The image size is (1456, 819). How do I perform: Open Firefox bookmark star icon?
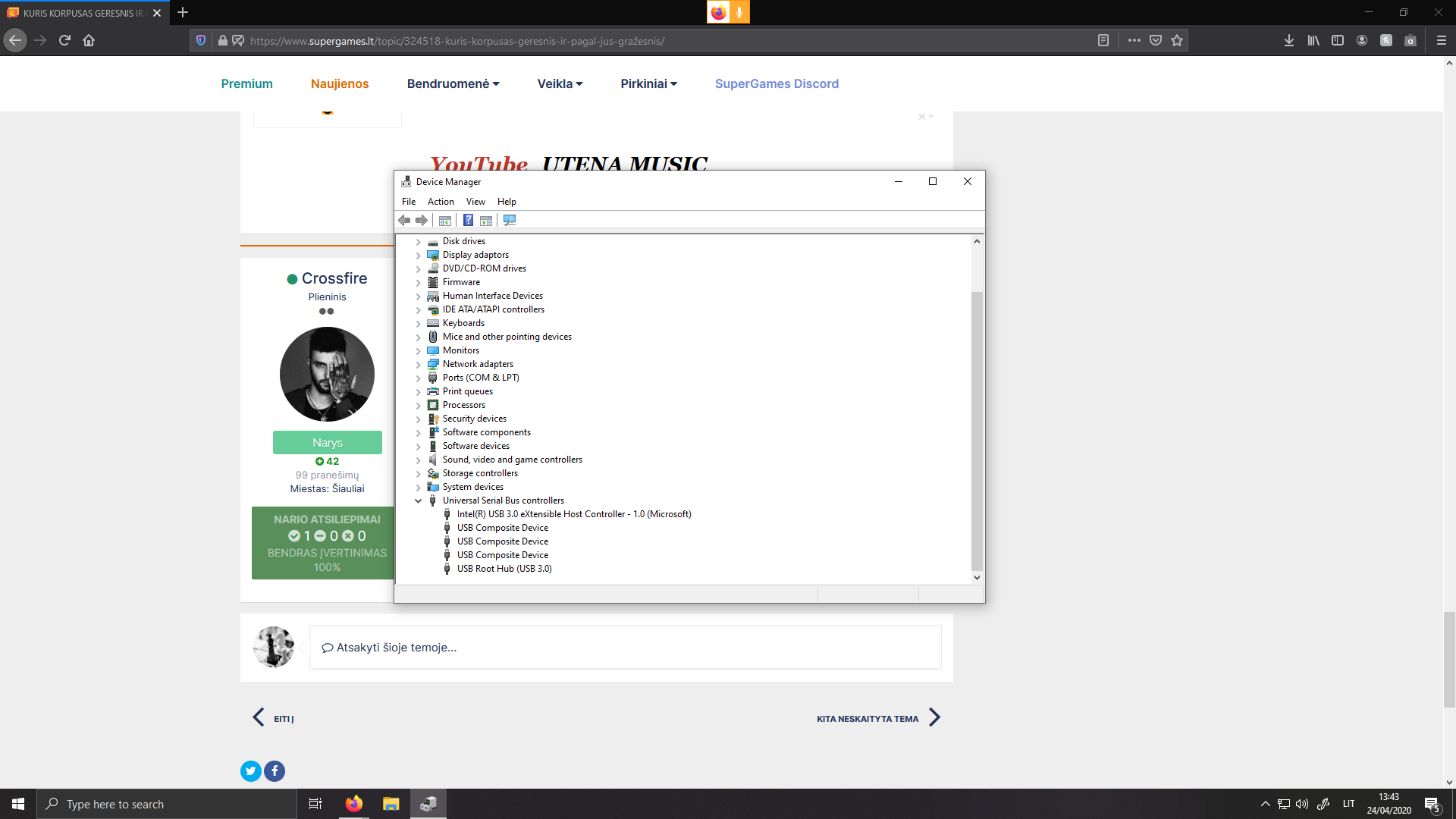(x=1177, y=41)
